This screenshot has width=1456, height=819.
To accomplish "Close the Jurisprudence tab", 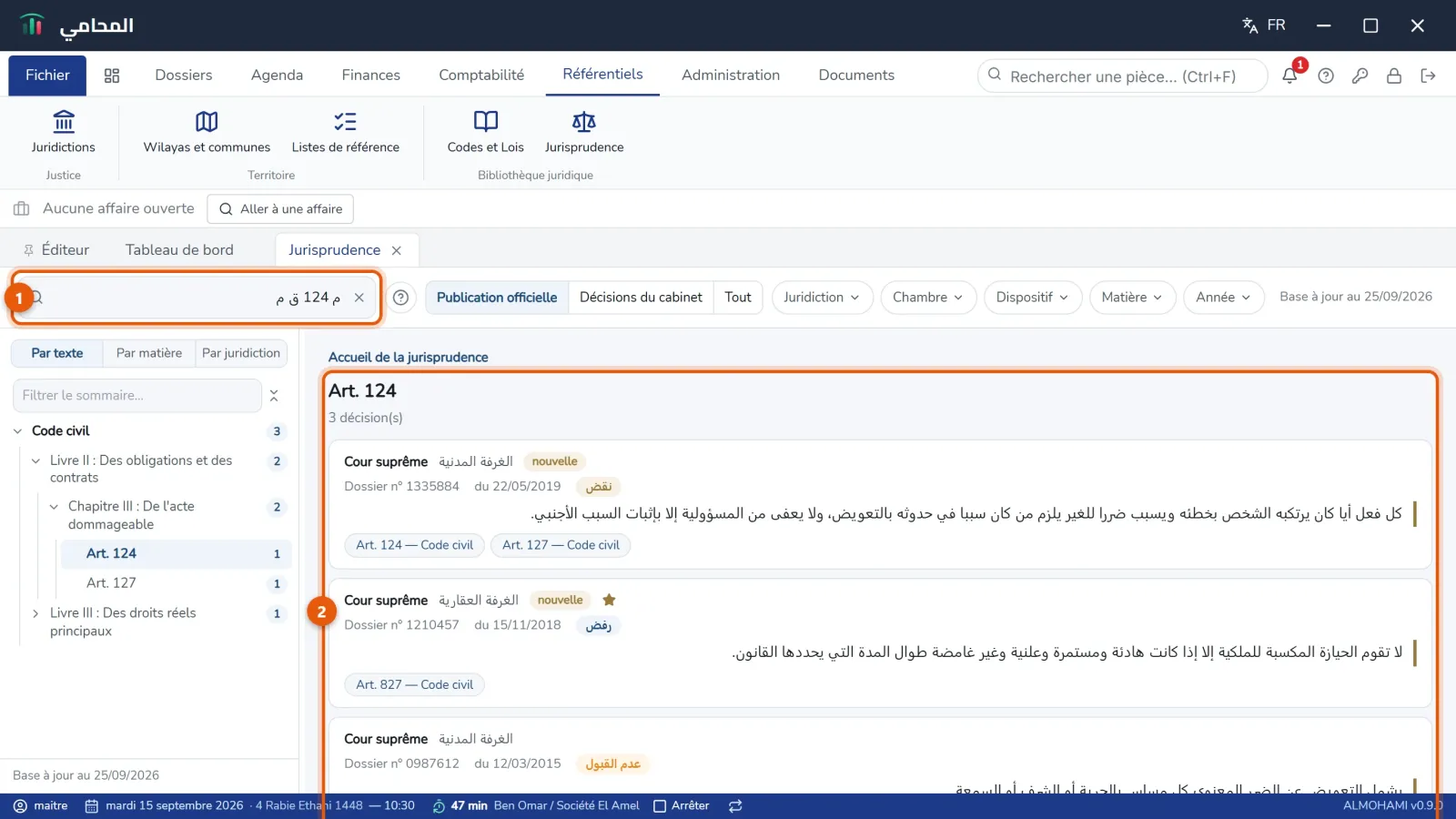I will tap(397, 250).
